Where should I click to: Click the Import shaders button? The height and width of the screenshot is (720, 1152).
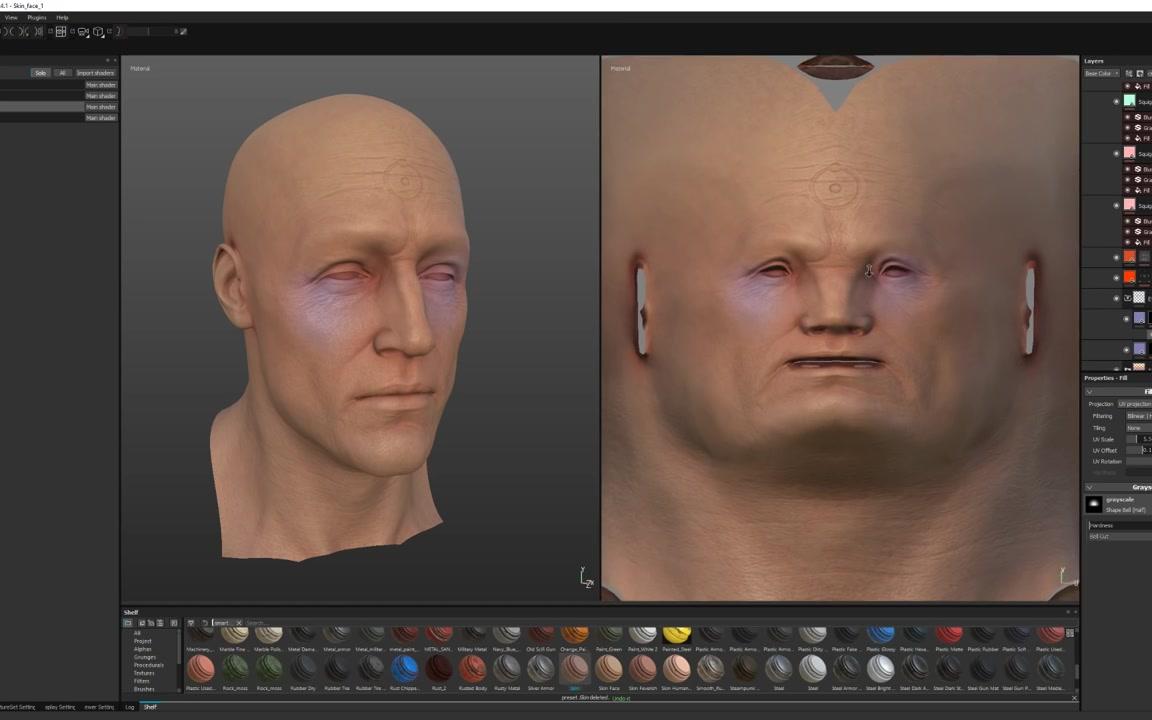coord(95,72)
